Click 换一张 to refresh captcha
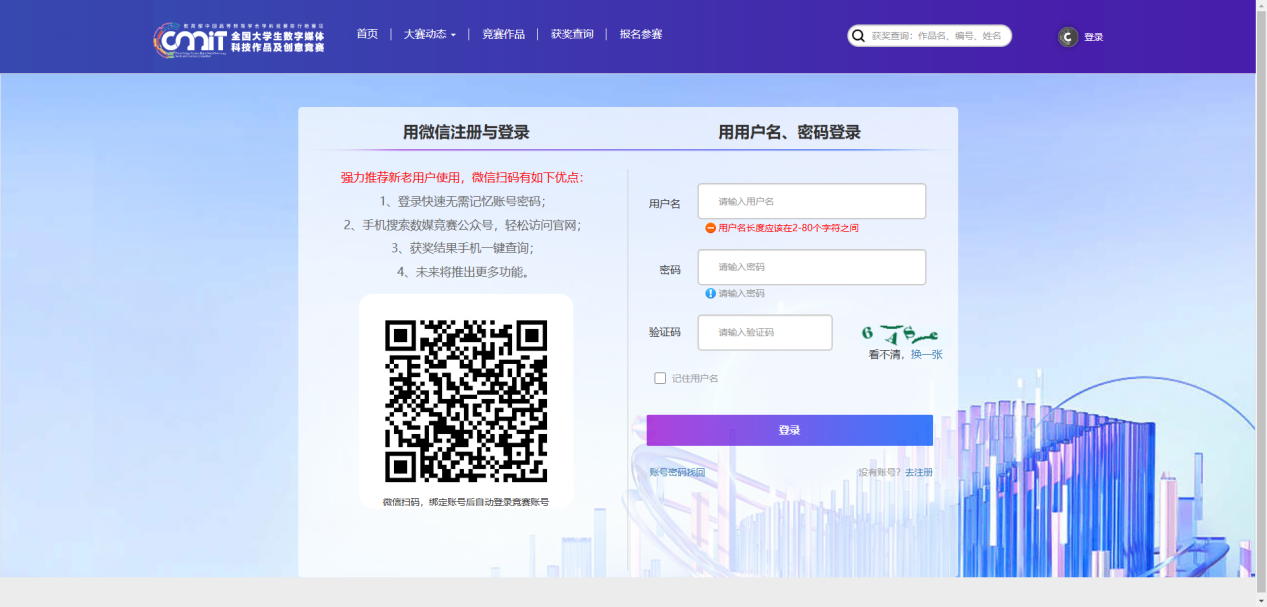This screenshot has width=1267, height=607. [926, 354]
